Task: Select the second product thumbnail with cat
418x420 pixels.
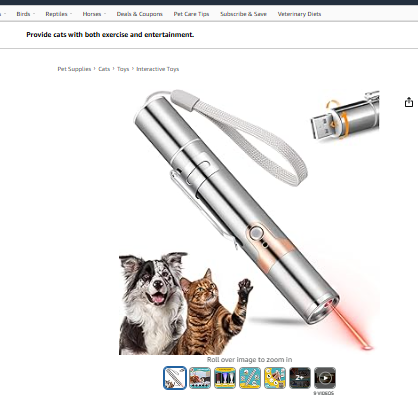Action: (200, 378)
